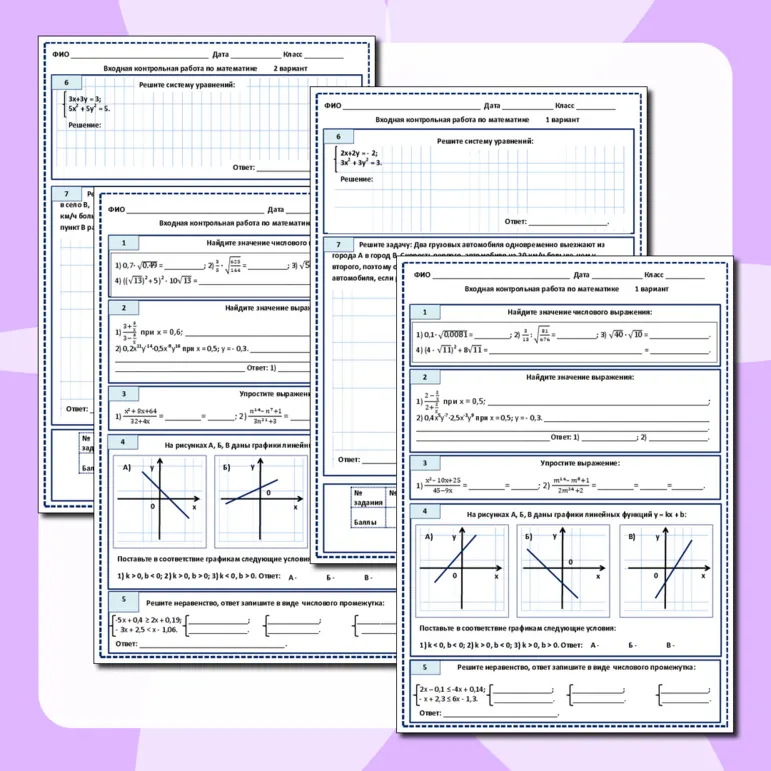Click the Дата blank on the back-left variant 2 page
Viewport: 771px width, 771px height.
click(x=256, y=58)
